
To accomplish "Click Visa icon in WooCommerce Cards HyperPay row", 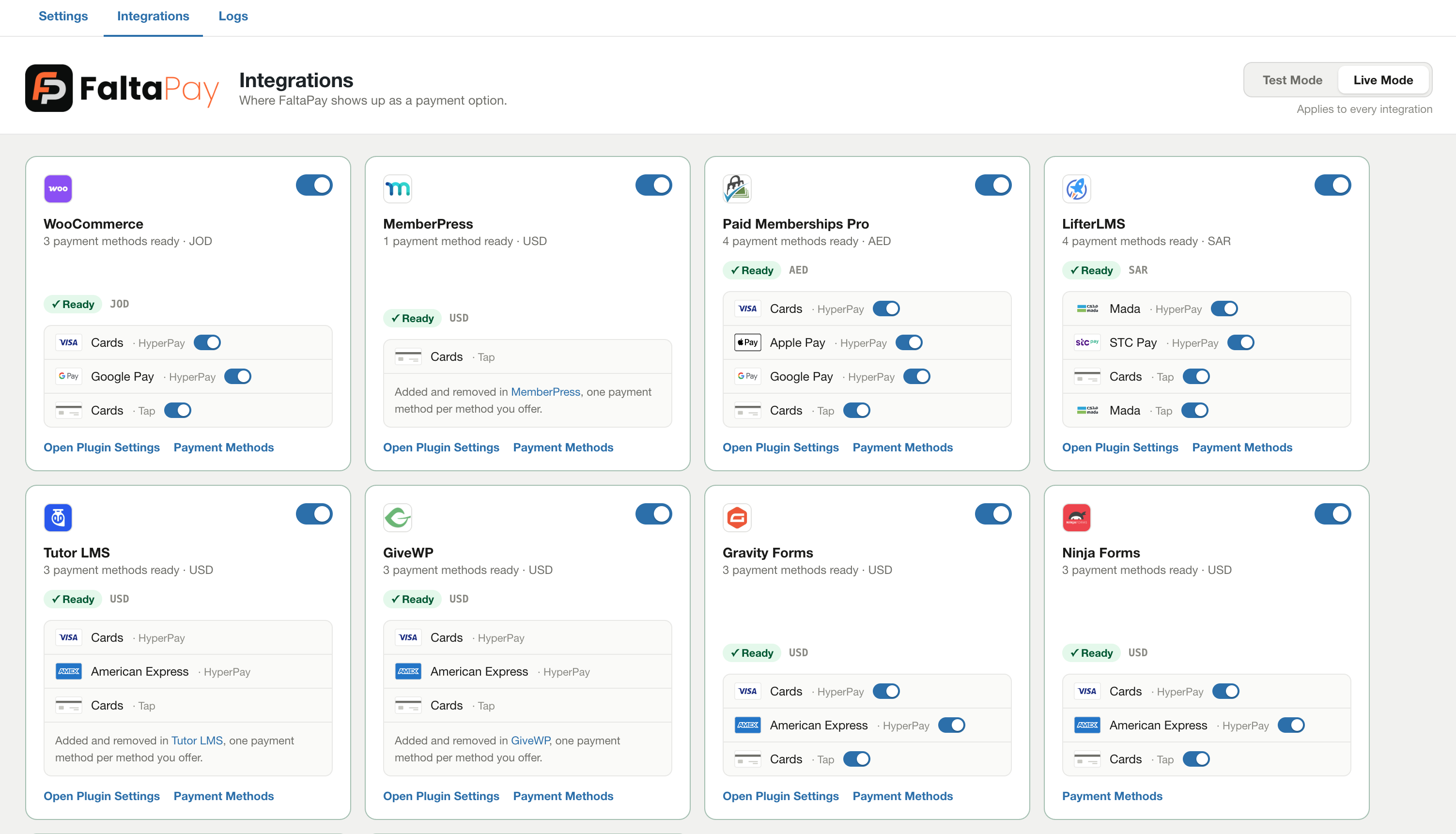I will point(69,342).
